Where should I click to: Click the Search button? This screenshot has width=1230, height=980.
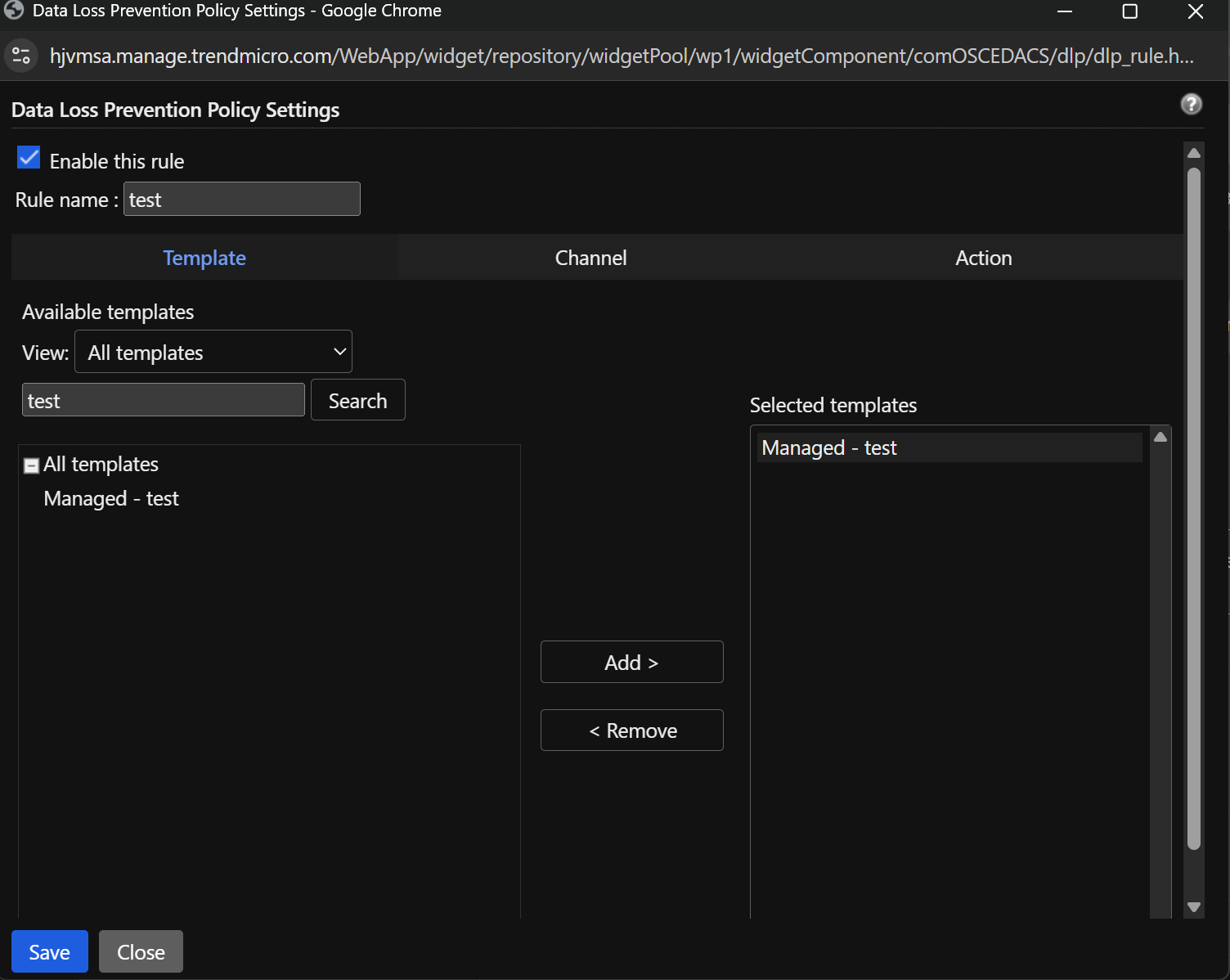[x=357, y=400]
